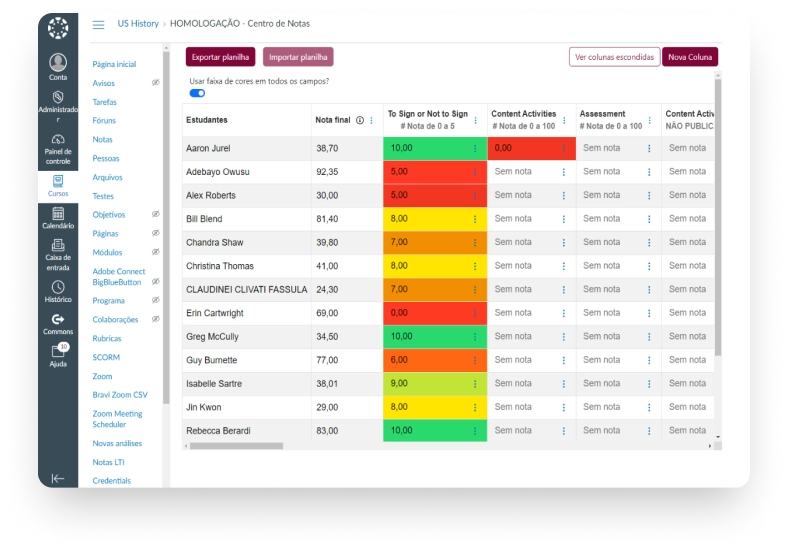The height and width of the screenshot is (551, 788).
Task: Open Notas in the course navigation
Action: pos(103,139)
